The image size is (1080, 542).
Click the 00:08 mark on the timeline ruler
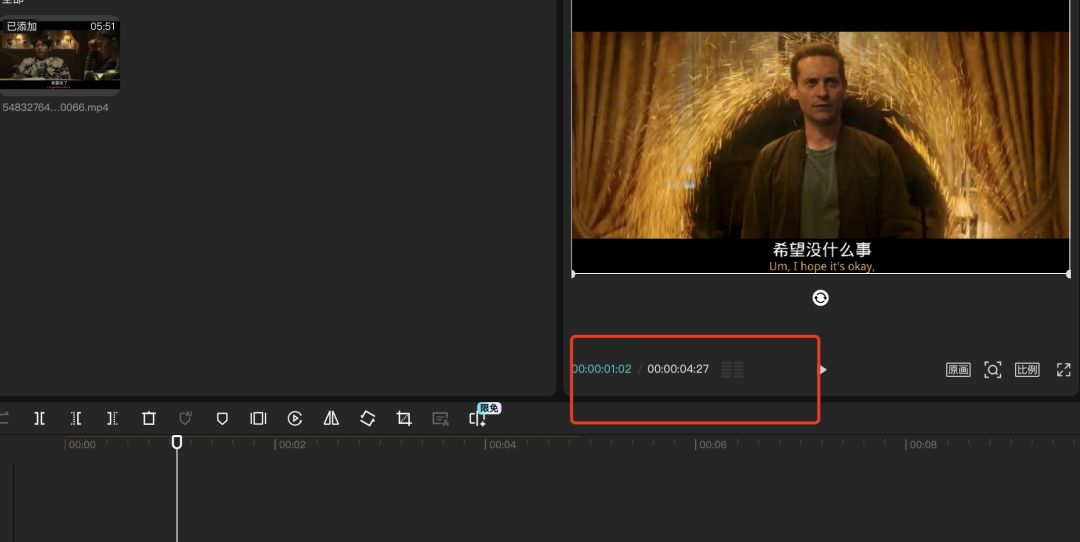923,445
